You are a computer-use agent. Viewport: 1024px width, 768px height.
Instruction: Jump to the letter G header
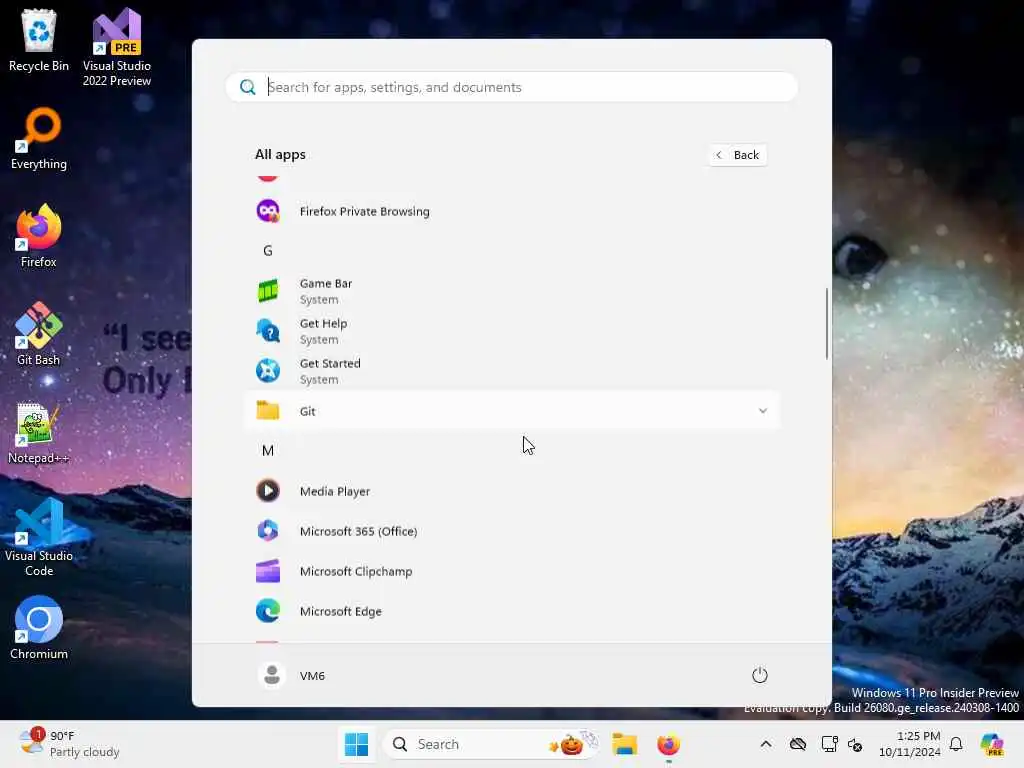click(x=268, y=251)
